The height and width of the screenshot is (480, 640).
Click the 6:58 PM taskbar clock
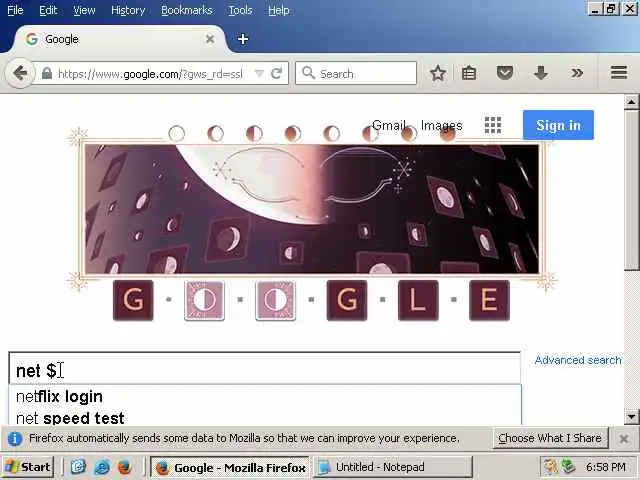click(606, 467)
